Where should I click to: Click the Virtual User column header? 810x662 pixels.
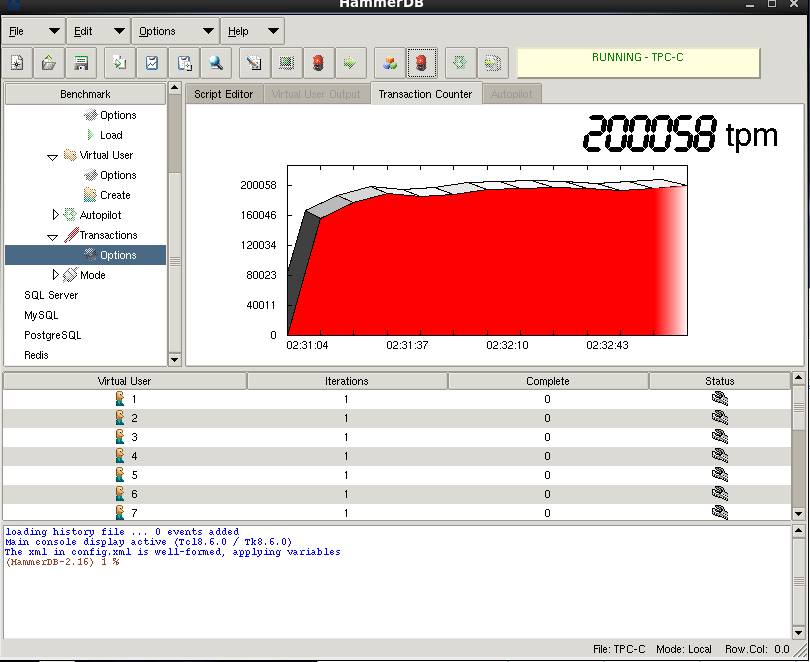pos(124,381)
